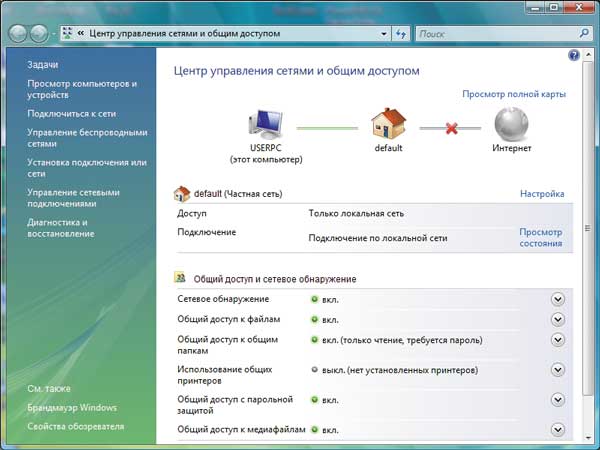Click the Настройка link
Screen dimensions: 600x450
point(542,194)
